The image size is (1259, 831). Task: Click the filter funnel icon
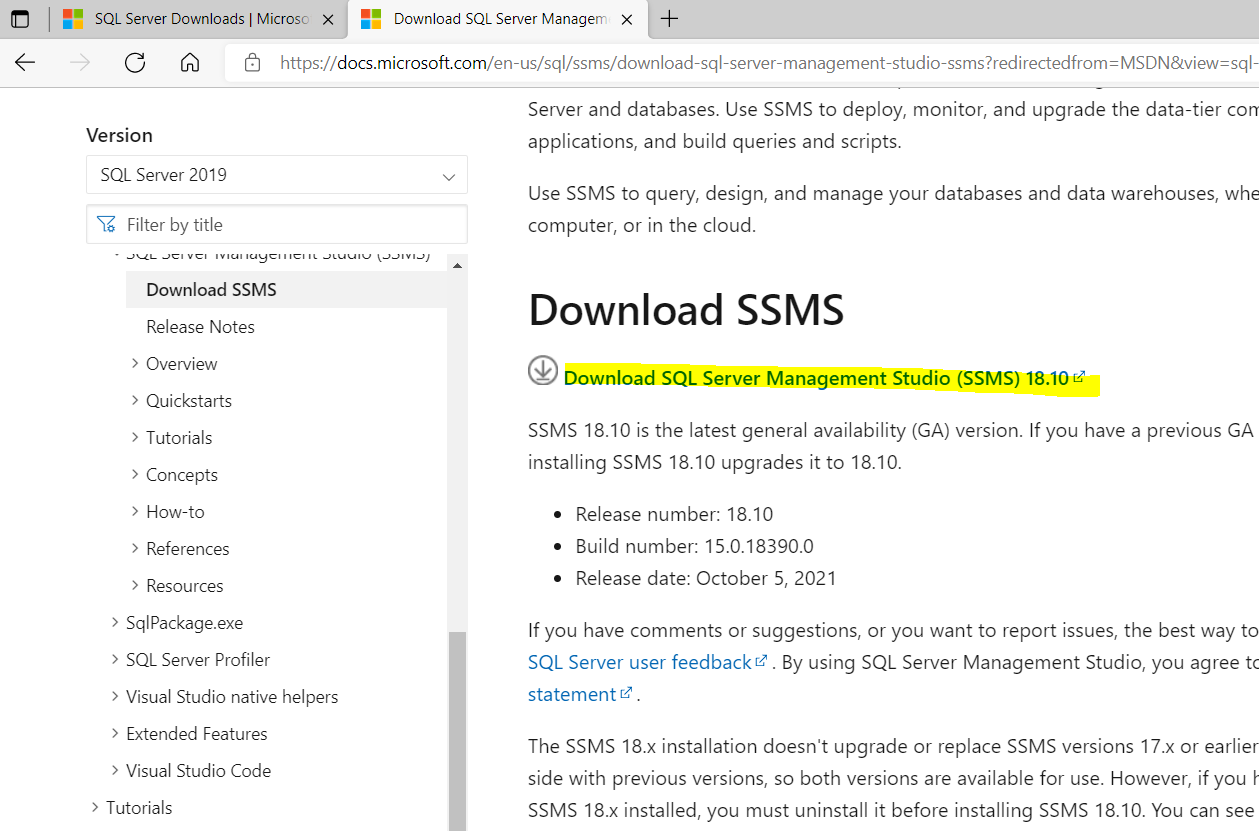coord(106,224)
